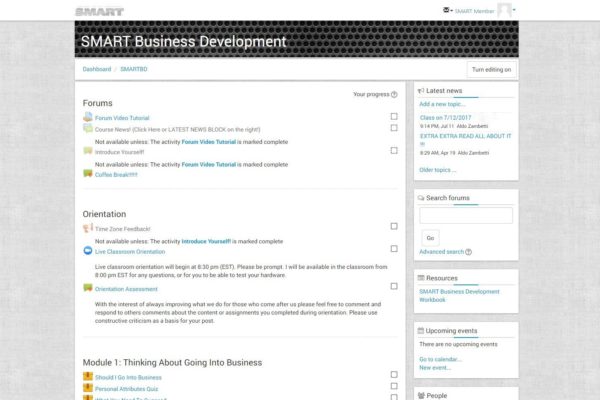Click the Go search button
This screenshot has width=600, height=400.
click(x=430, y=238)
